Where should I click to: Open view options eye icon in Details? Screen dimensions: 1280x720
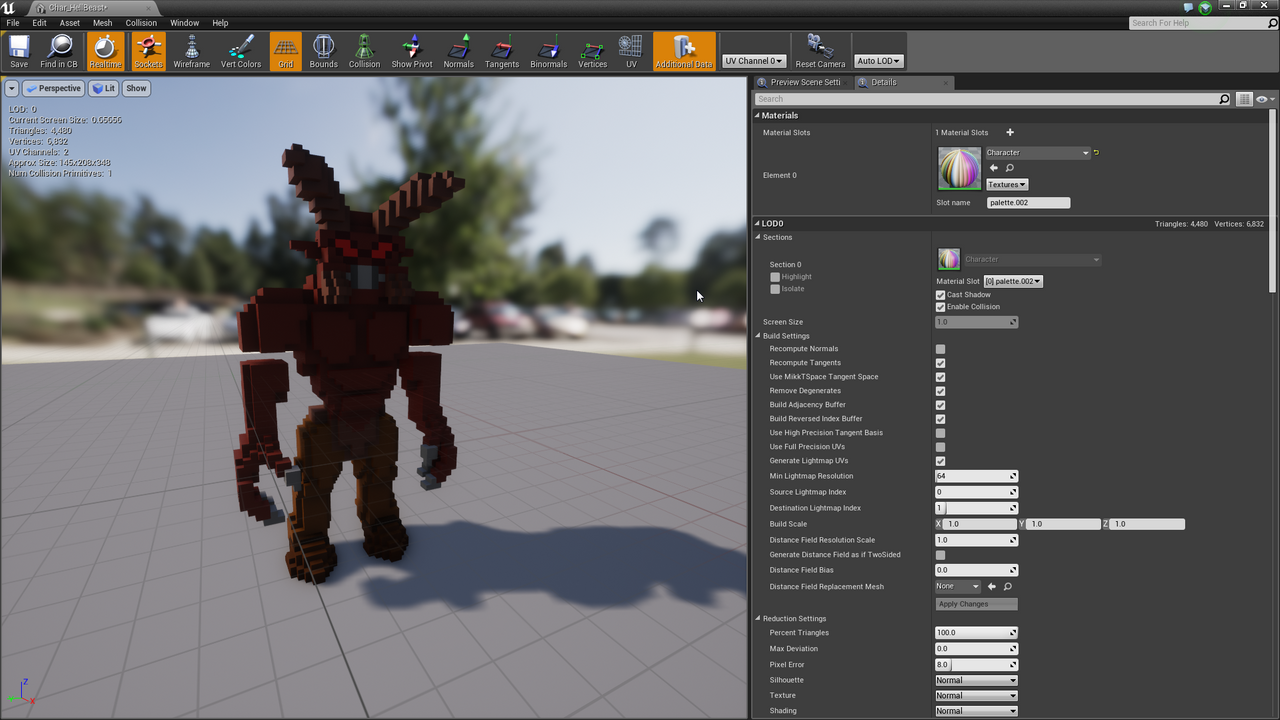[x=1263, y=99]
